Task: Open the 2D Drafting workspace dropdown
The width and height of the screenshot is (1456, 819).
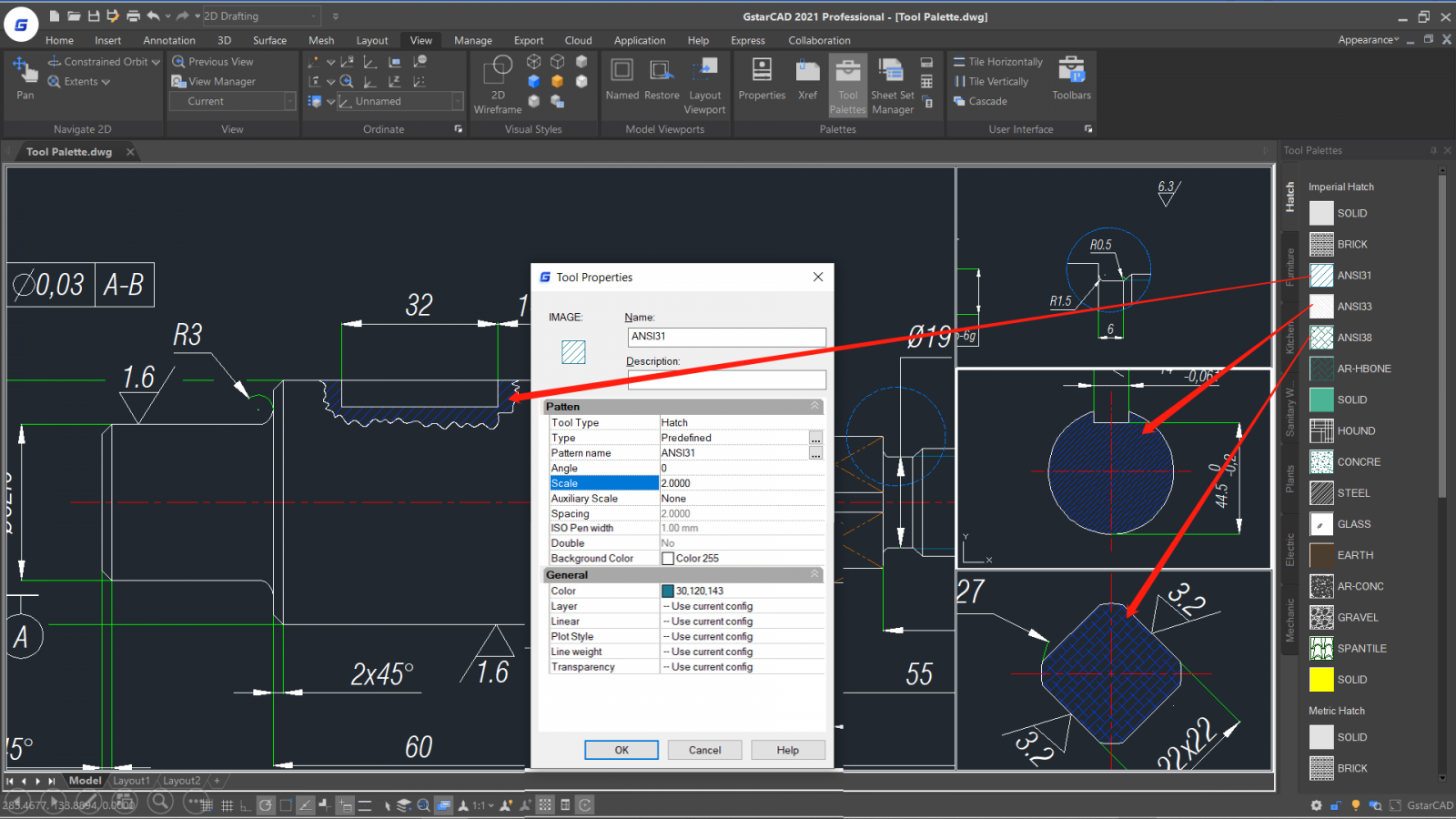Action: point(261,16)
